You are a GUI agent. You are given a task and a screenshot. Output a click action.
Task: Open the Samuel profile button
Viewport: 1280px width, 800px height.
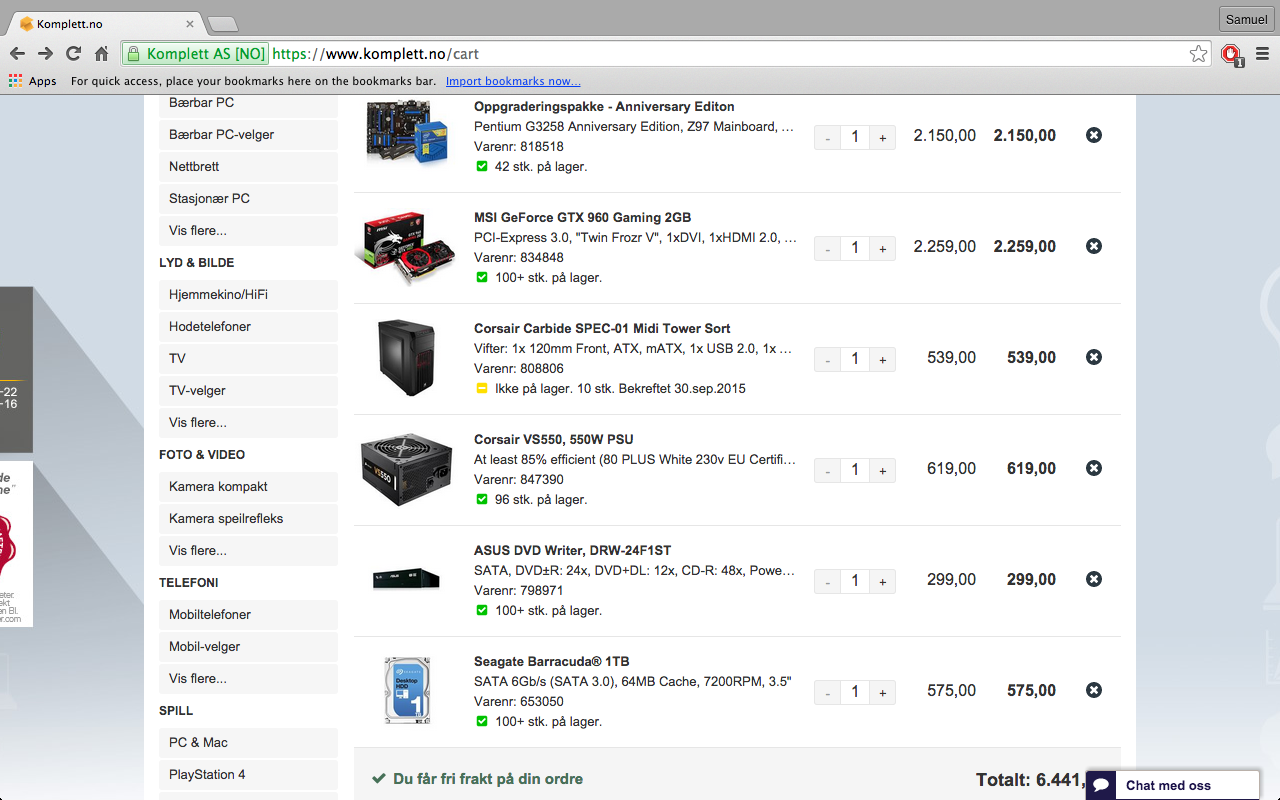[1246, 19]
